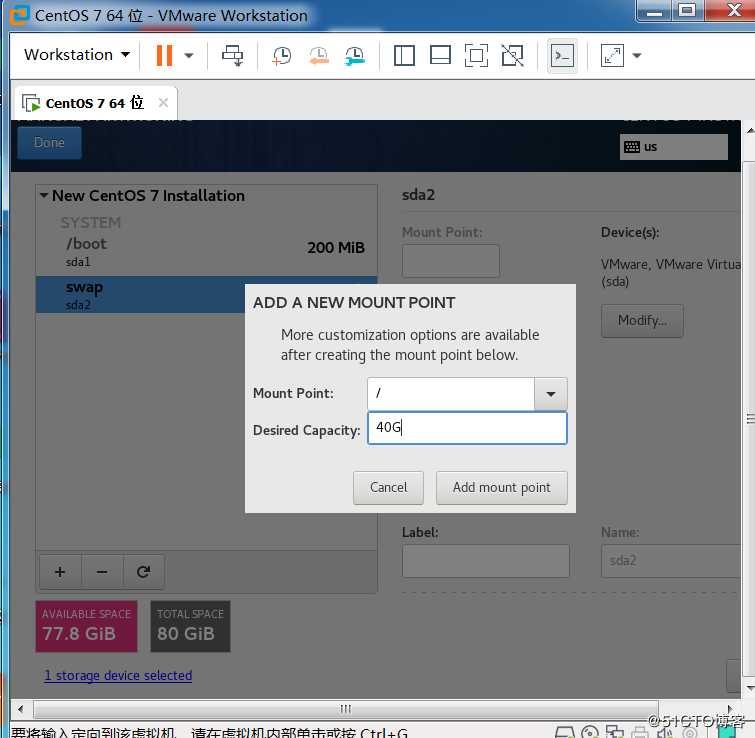Click the Available Space 77.8 GiB box
Screen dimensions: 755x738
click(86, 626)
